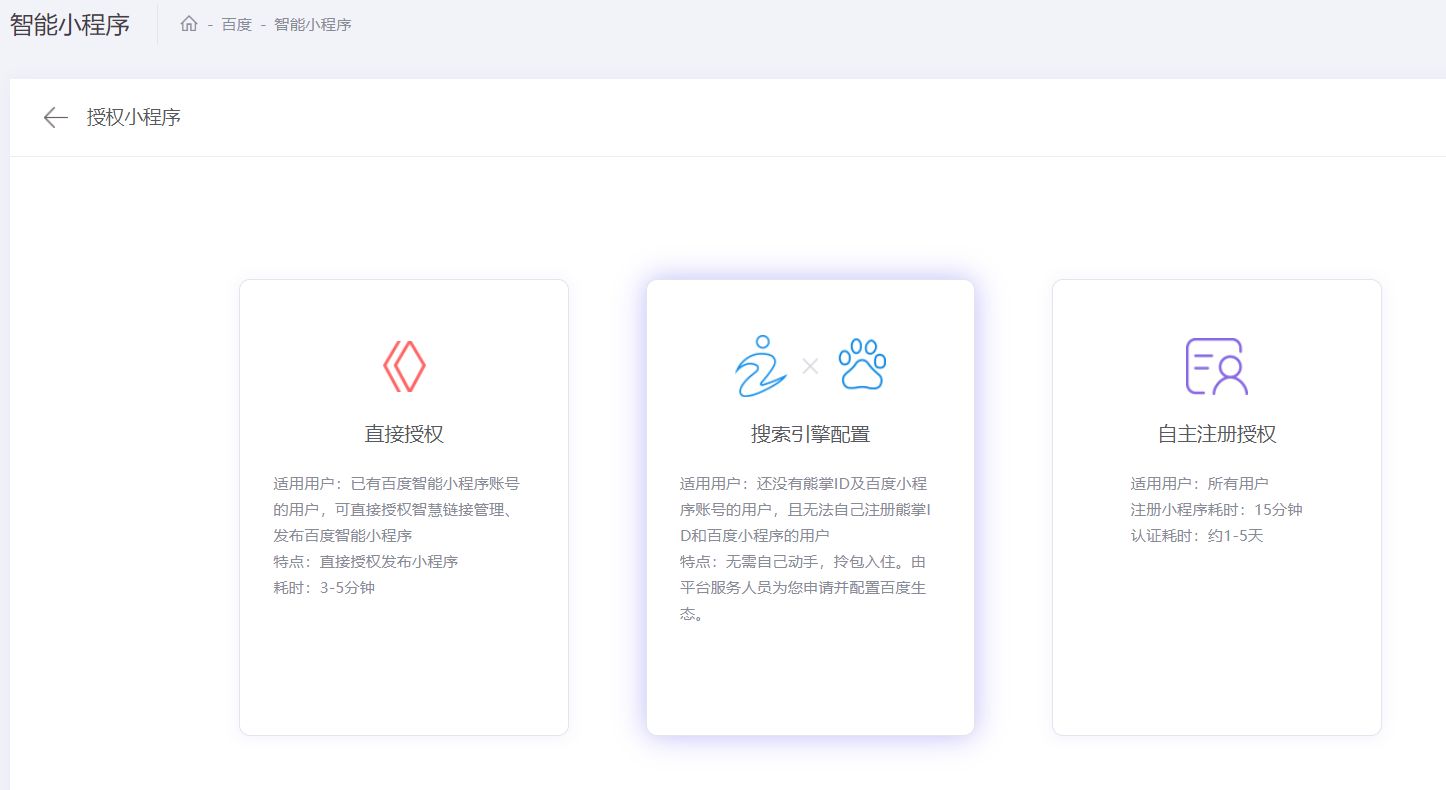Click the purple 自主注册授权 profile icon
Screen dimensions: 1446x790
[x=1216, y=366]
